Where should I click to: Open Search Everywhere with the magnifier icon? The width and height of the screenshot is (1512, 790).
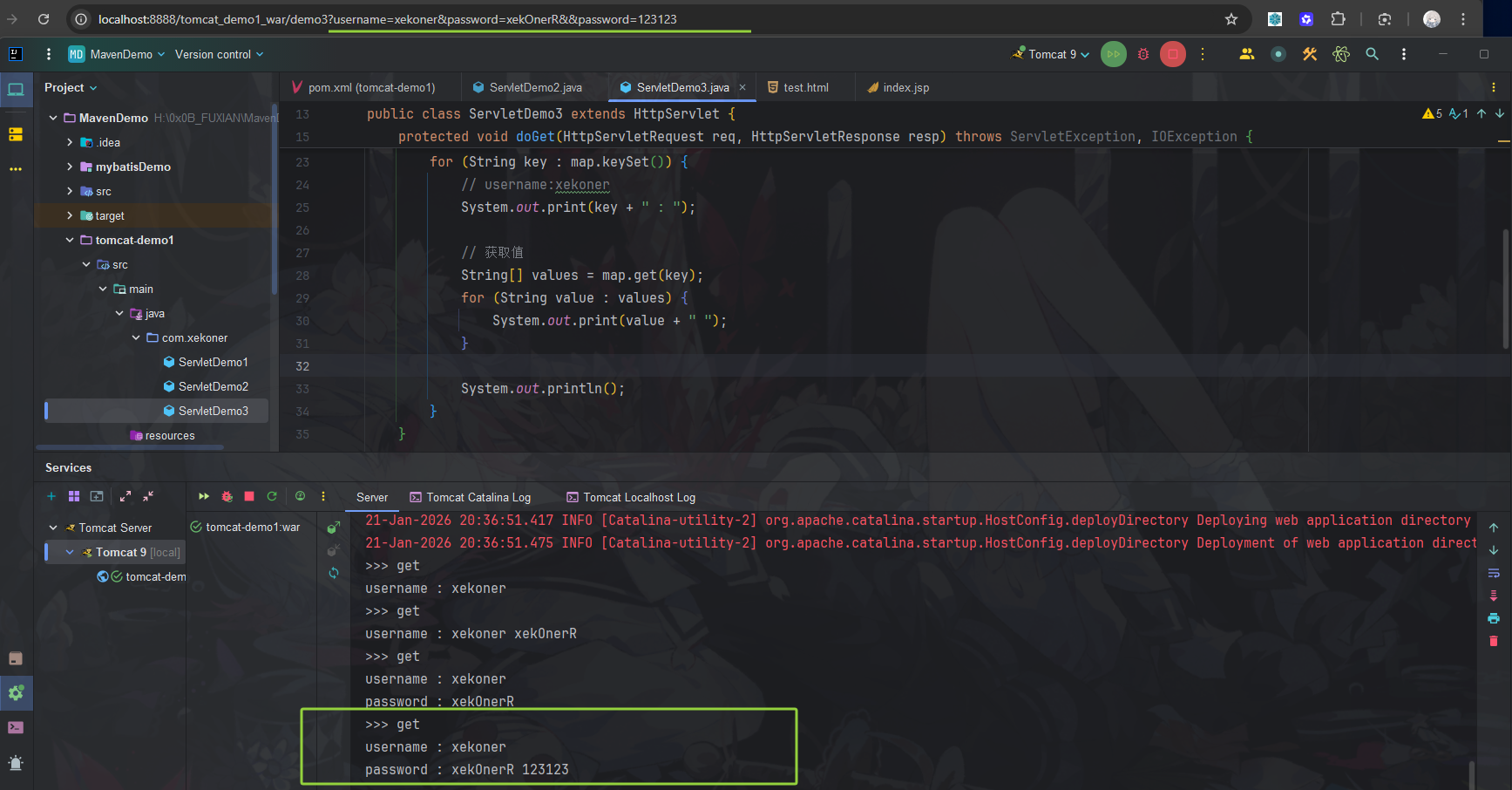tap(1372, 53)
